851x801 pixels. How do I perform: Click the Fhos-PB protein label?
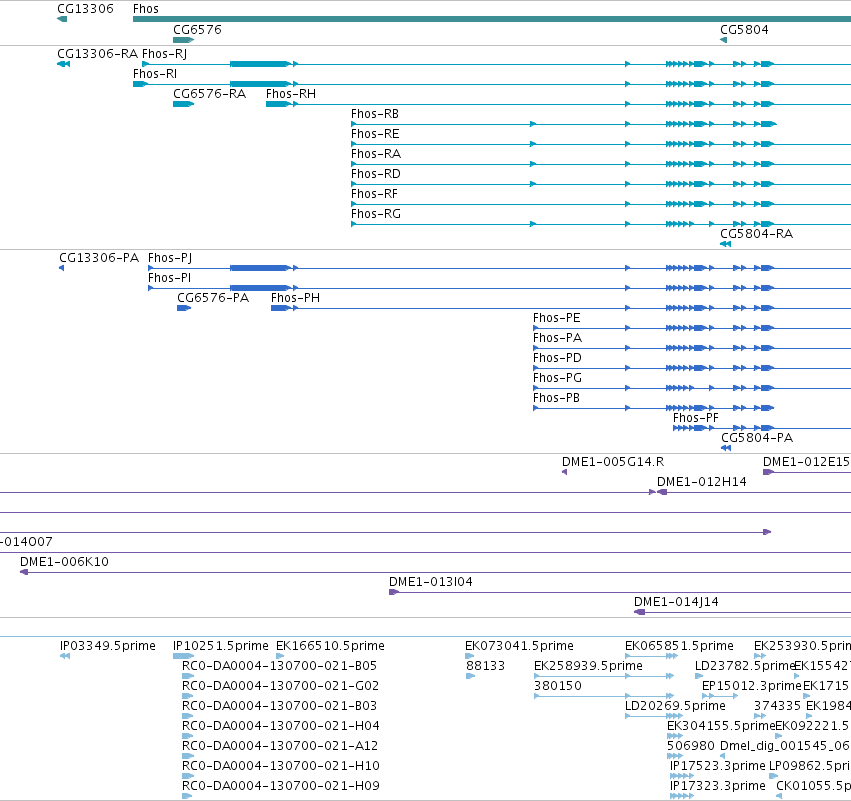pyautogui.click(x=556, y=398)
